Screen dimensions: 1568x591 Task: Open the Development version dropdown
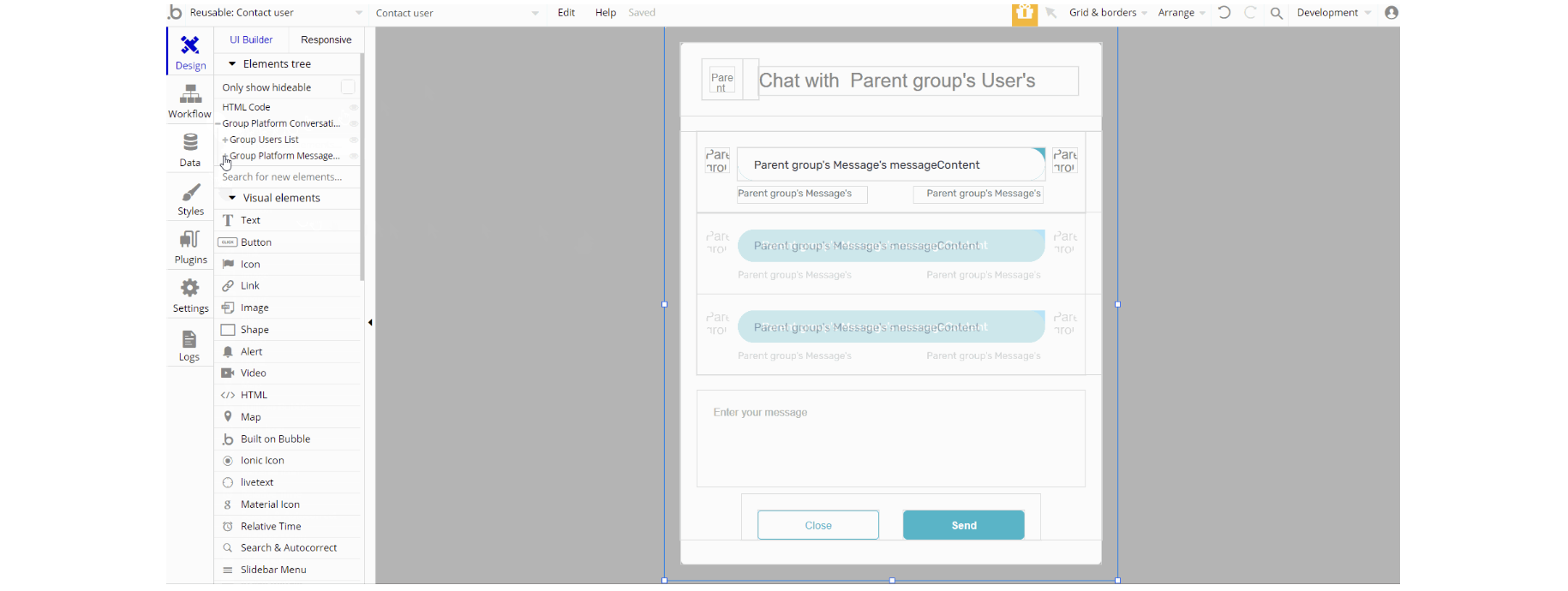click(1332, 13)
